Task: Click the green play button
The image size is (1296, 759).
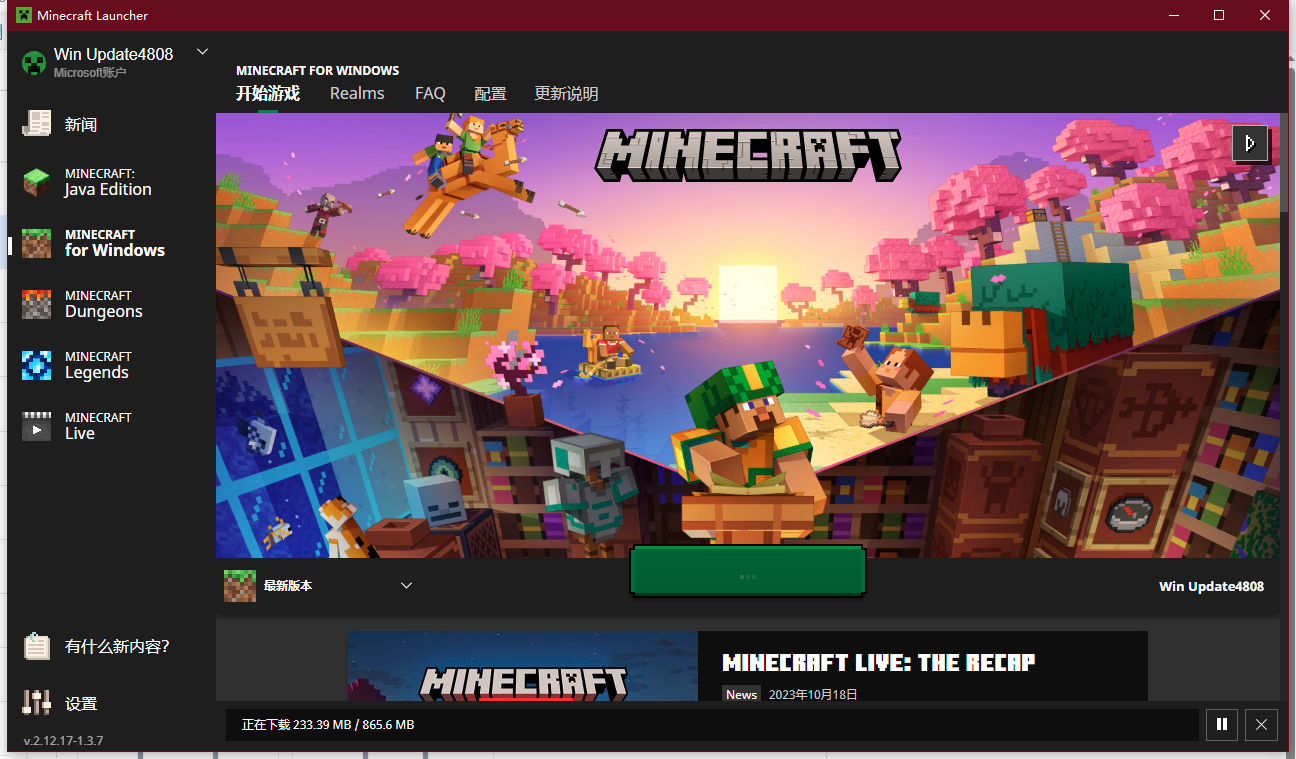Action: point(748,571)
